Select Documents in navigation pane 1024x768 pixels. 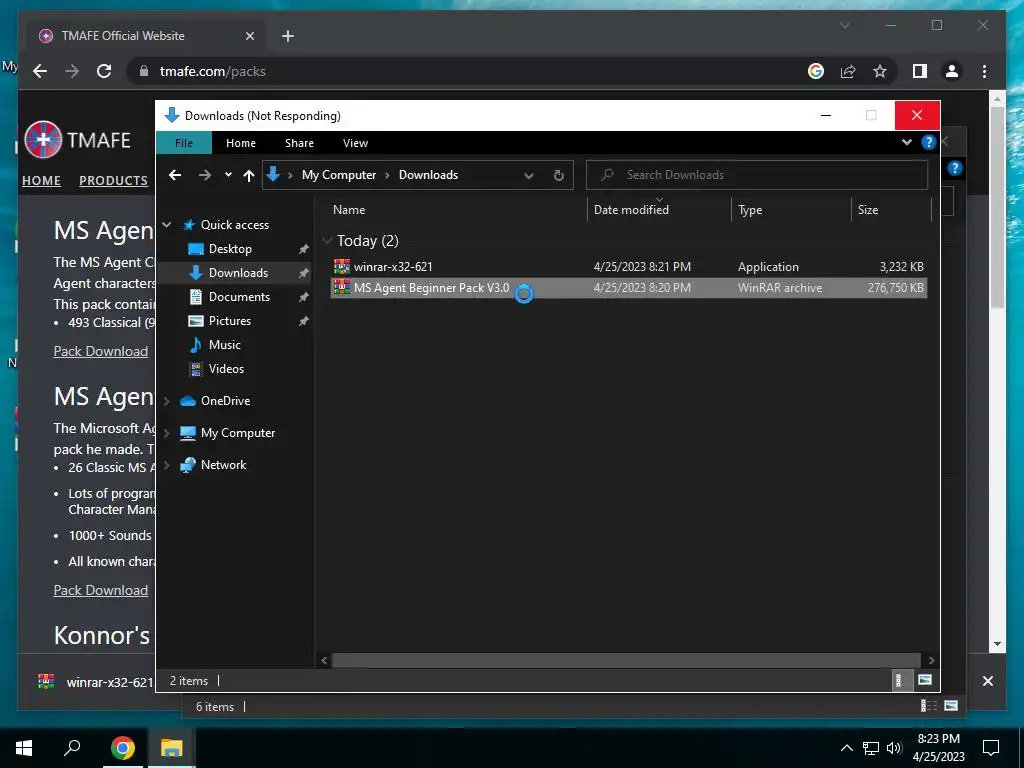[239, 297]
